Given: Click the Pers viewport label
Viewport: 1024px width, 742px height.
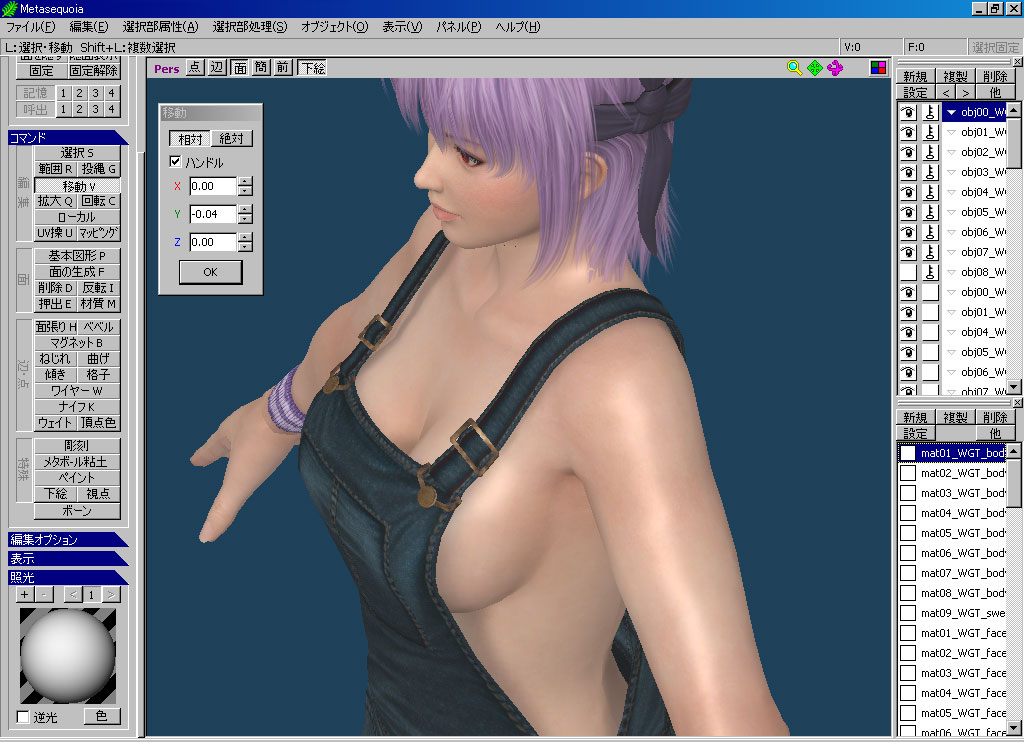Looking at the screenshot, I should [x=167, y=69].
